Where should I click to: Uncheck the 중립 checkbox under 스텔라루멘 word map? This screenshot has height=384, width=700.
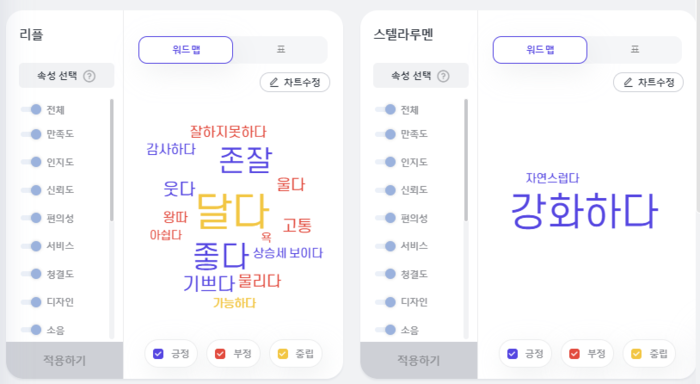pyautogui.click(x=637, y=354)
